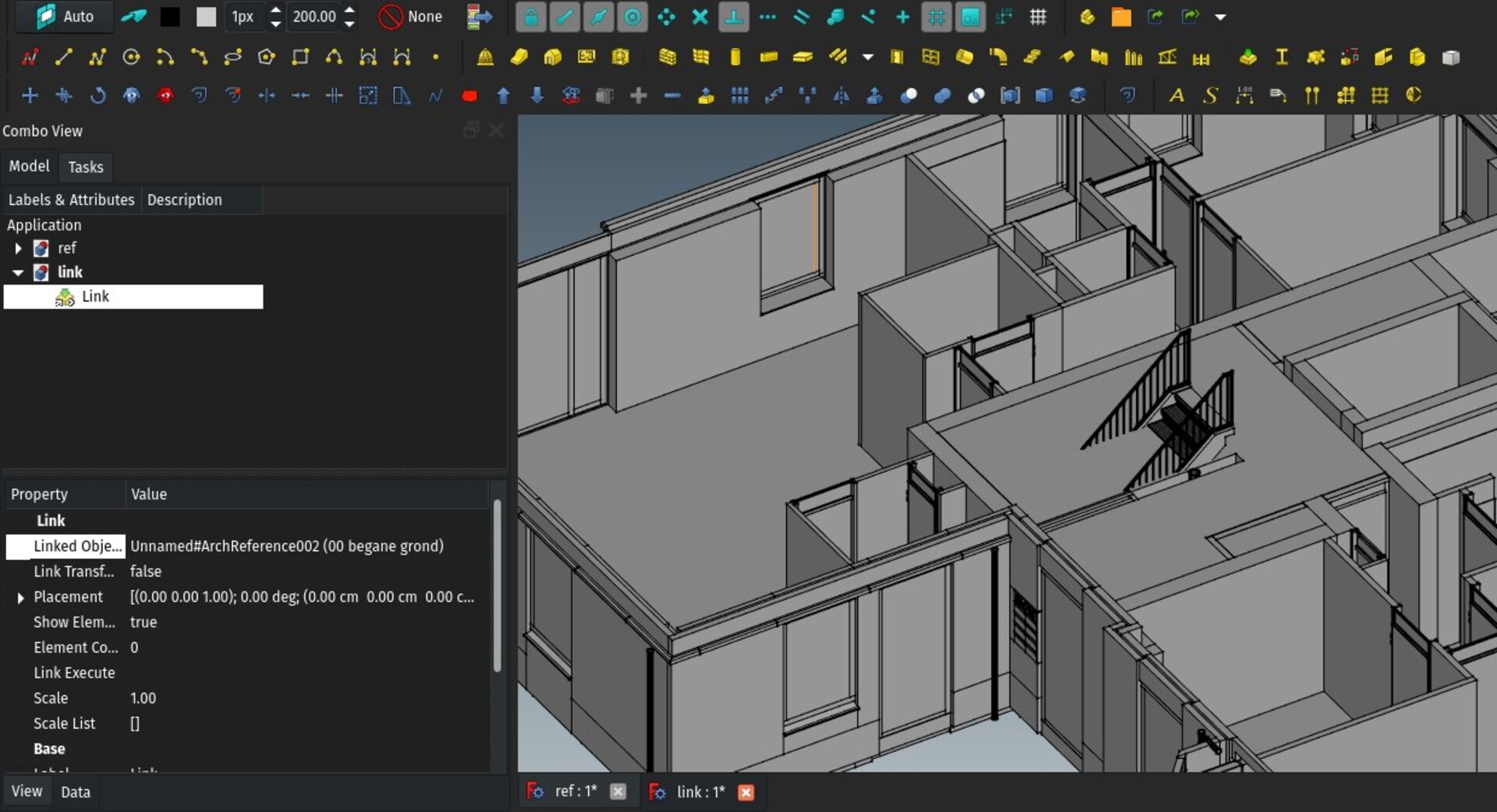Viewport: 1497px width, 812px height.
Task: Increase line width with up stepper
Action: [275, 10]
